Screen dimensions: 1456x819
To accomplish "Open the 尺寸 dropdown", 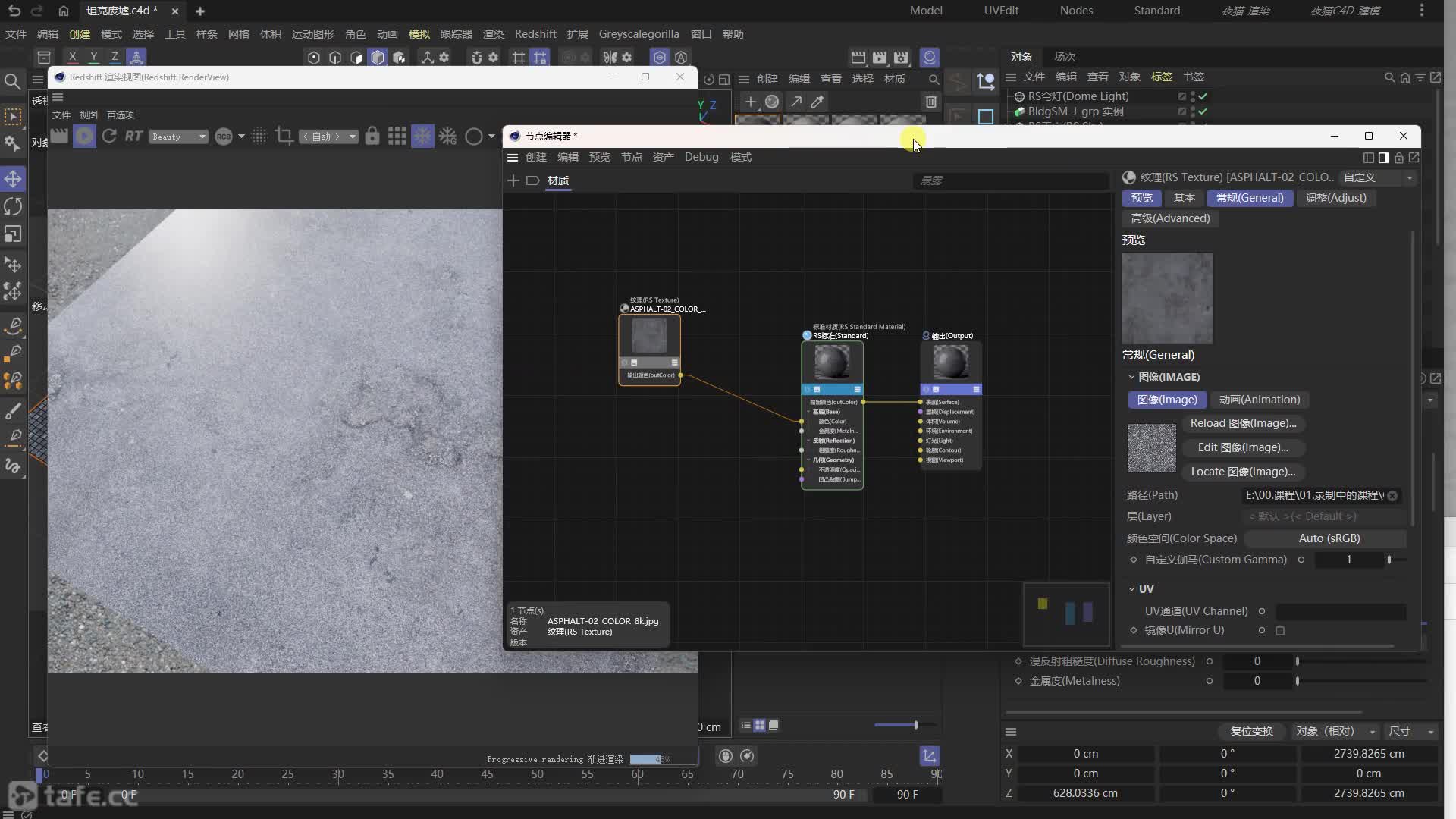I will coord(1410,732).
